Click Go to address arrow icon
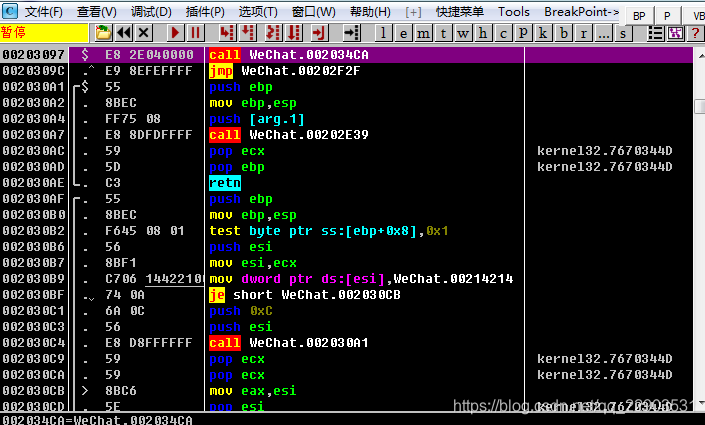 tap(351, 33)
